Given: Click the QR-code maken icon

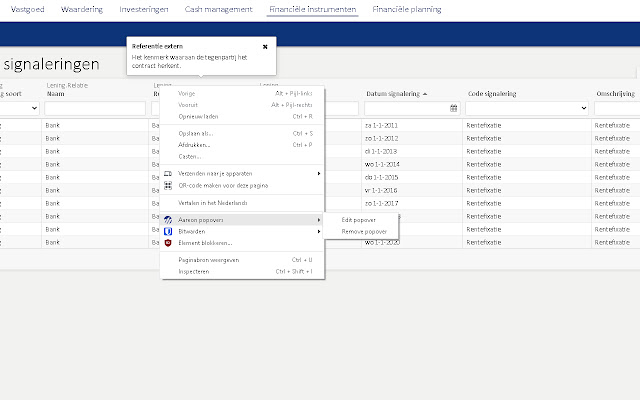Looking at the screenshot, I should click(x=168, y=185).
